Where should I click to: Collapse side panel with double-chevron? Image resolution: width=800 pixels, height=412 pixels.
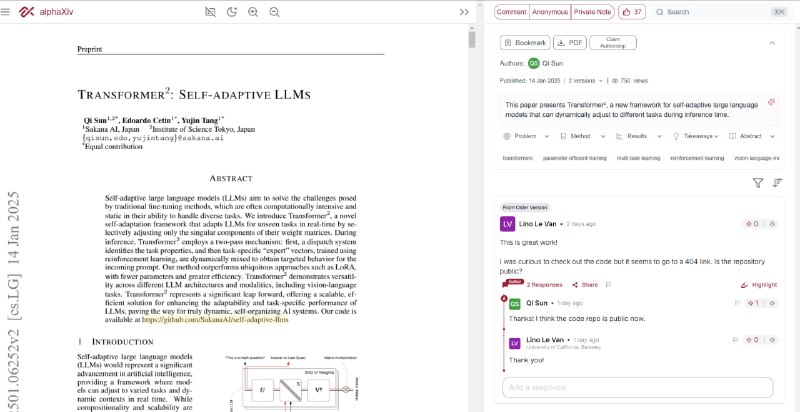click(464, 12)
